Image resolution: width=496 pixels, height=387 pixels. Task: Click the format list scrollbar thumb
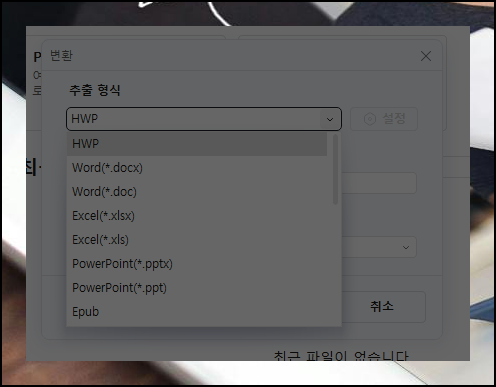click(x=335, y=169)
